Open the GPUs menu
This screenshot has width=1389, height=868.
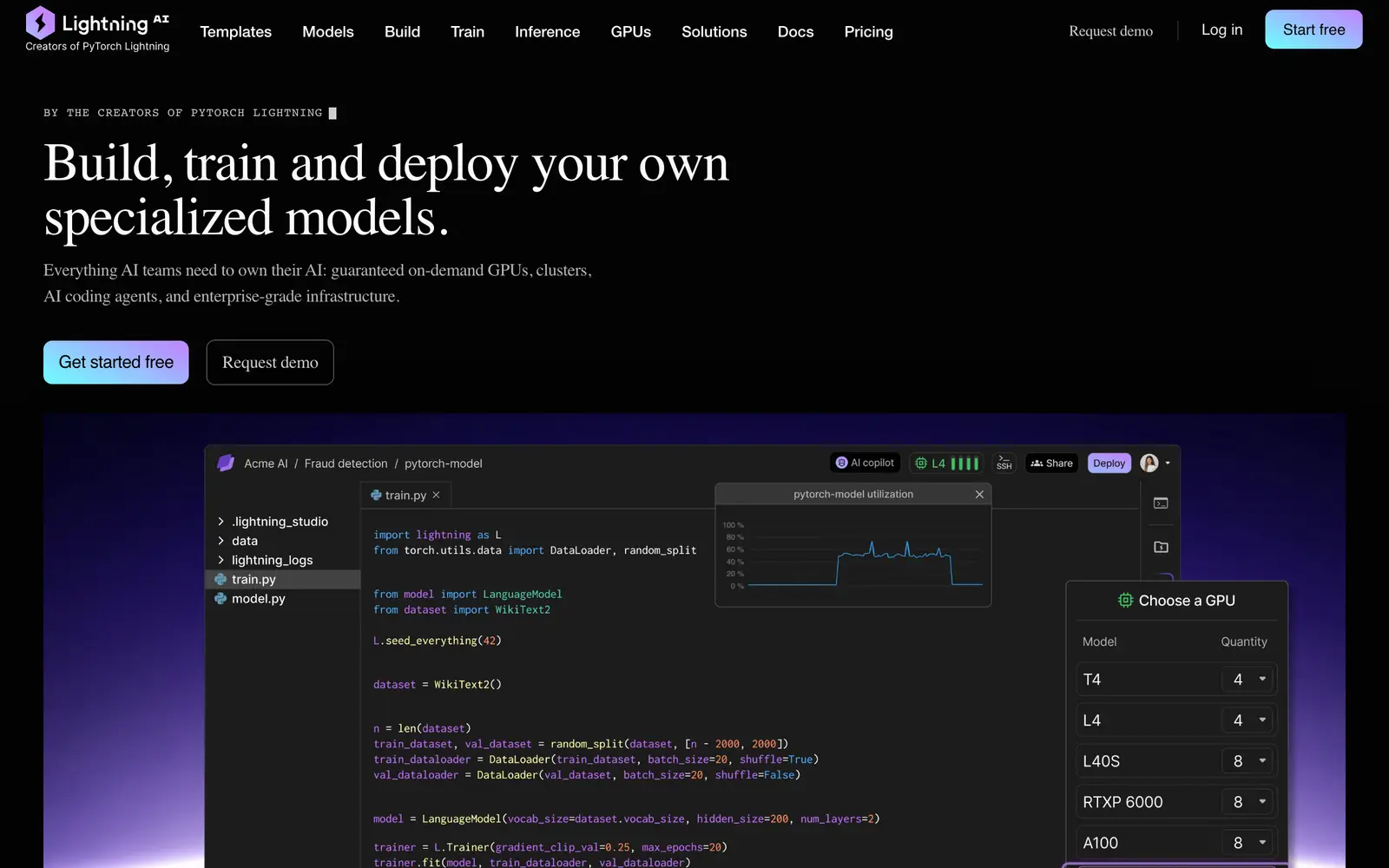631,31
